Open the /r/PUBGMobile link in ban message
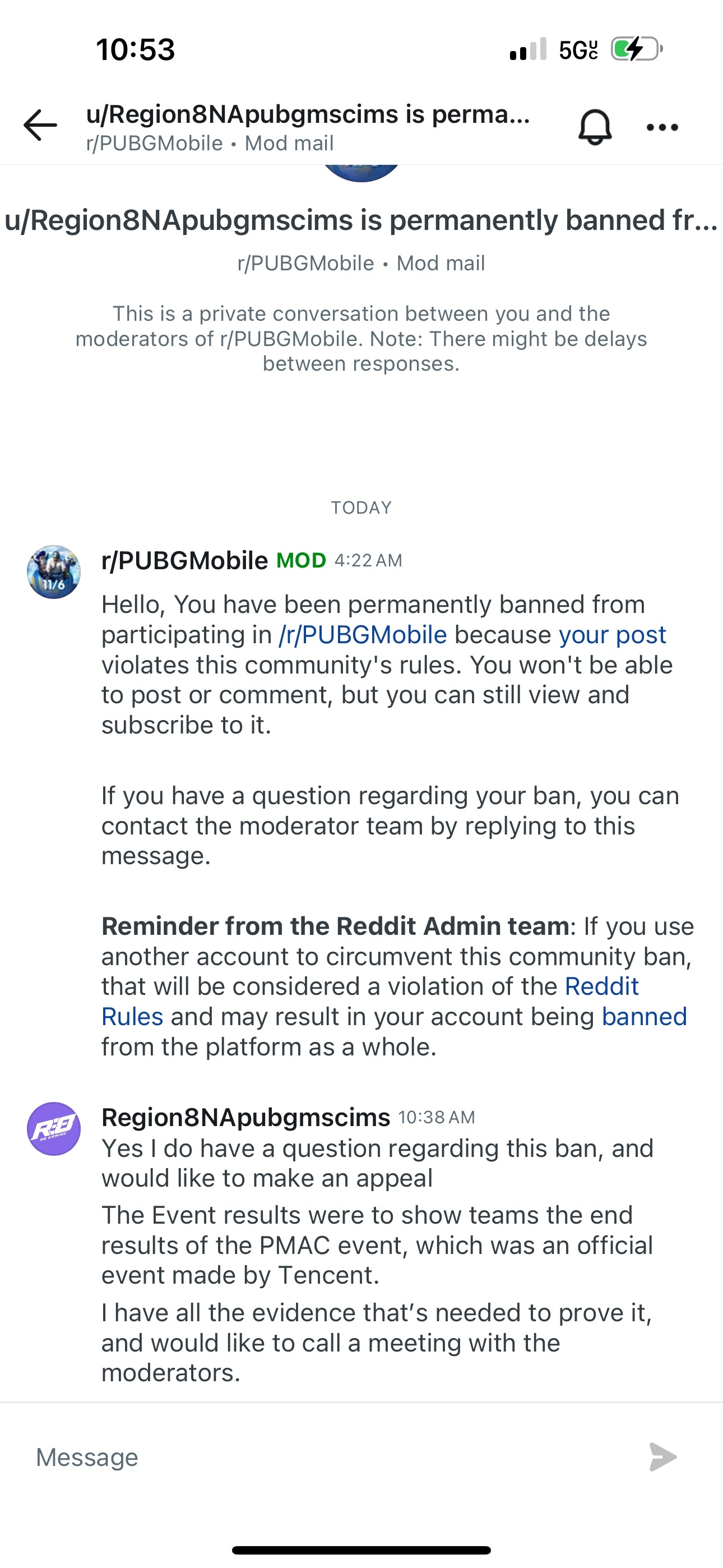 (x=363, y=635)
